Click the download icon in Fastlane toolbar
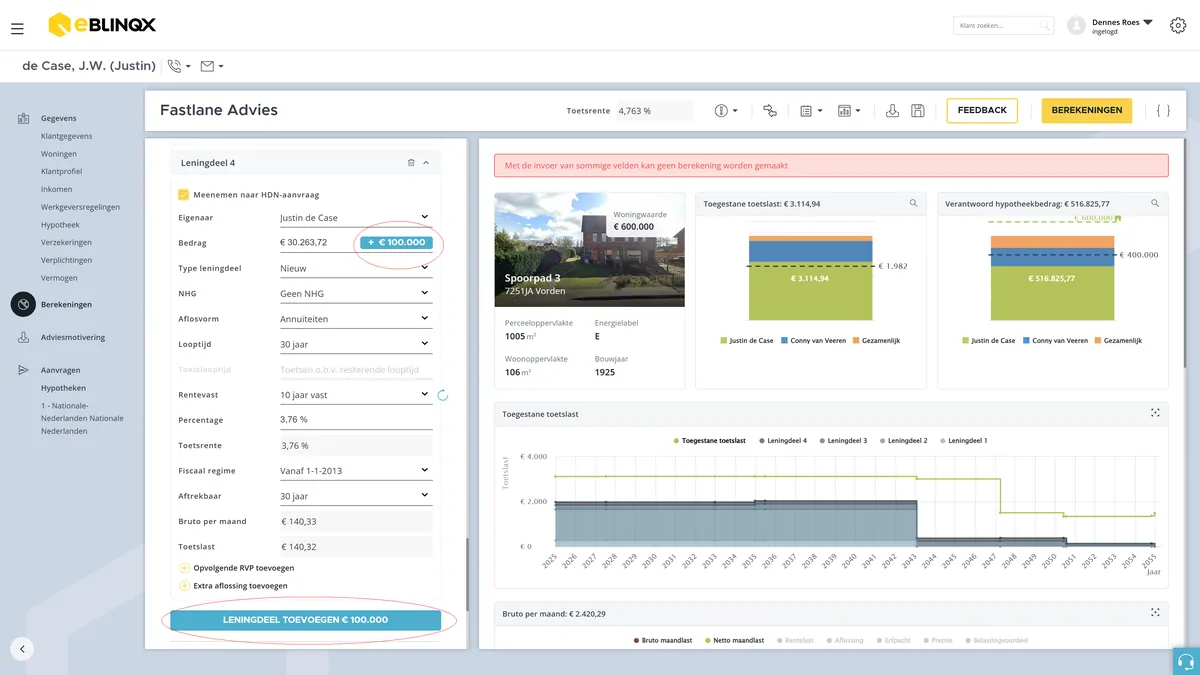The height and width of the screenshot is (675, 1200). pyautogui.click(x=893, y=110)
